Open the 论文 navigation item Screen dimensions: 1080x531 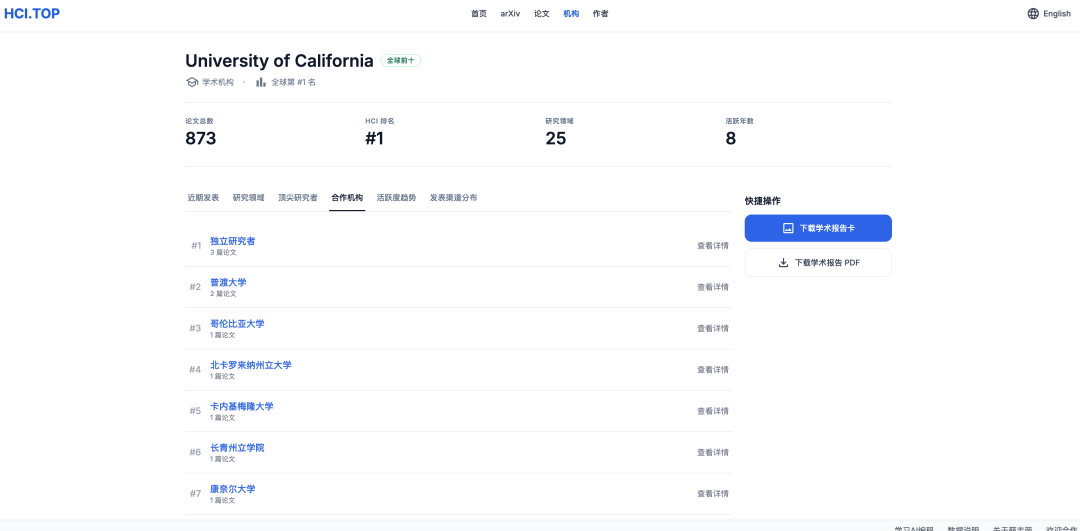click(x=542, y=14)
